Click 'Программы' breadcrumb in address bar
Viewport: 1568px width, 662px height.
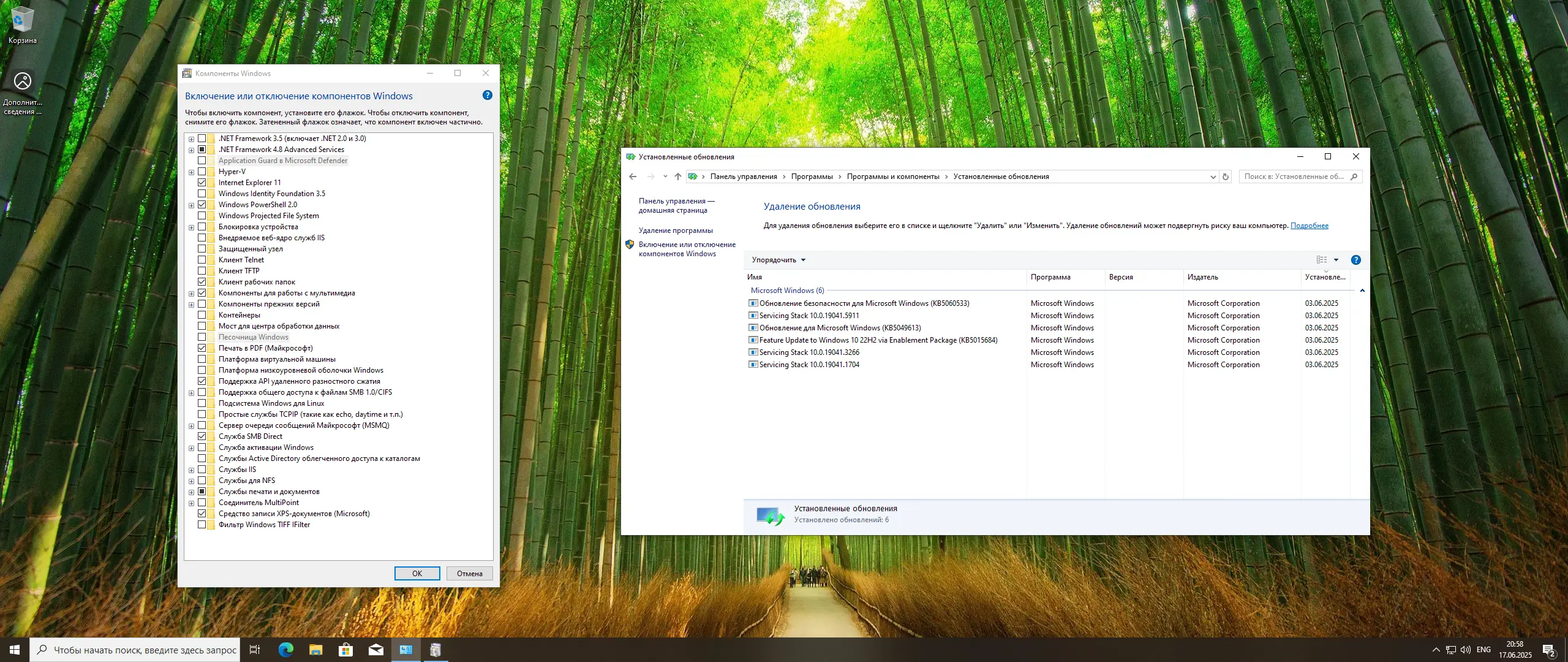pyautogui.click(x=812, y=177)
